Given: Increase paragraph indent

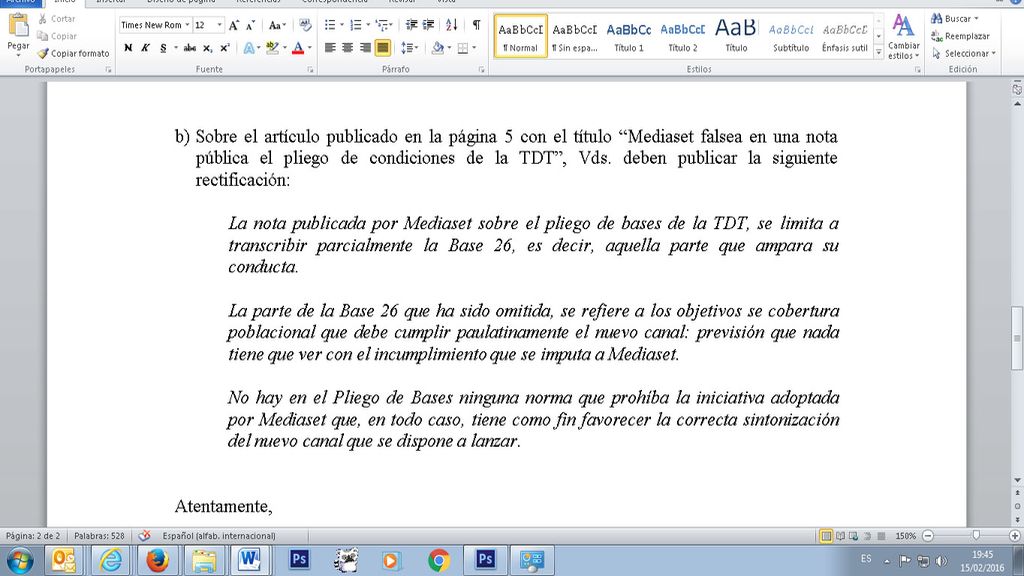Looking at the screenshot, I should coord(428,25).
